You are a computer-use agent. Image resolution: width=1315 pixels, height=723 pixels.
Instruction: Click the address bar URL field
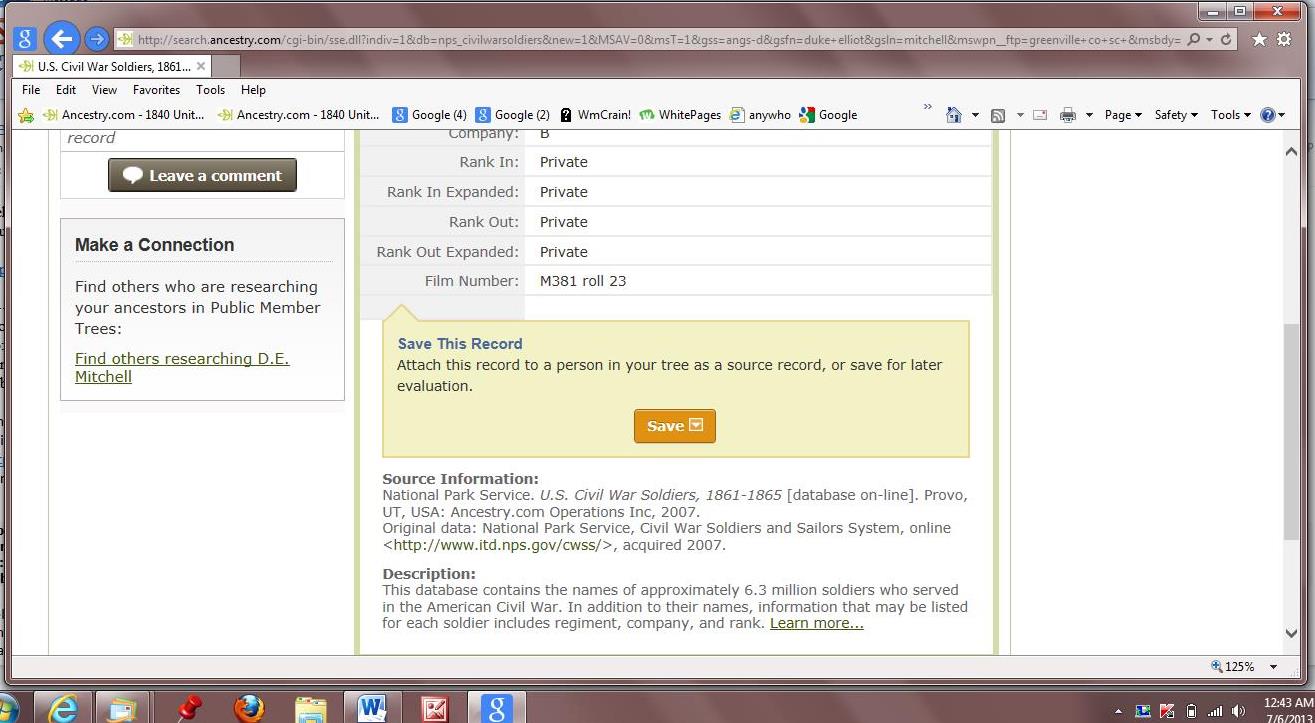pyautogui.click(x=658, y=40)
